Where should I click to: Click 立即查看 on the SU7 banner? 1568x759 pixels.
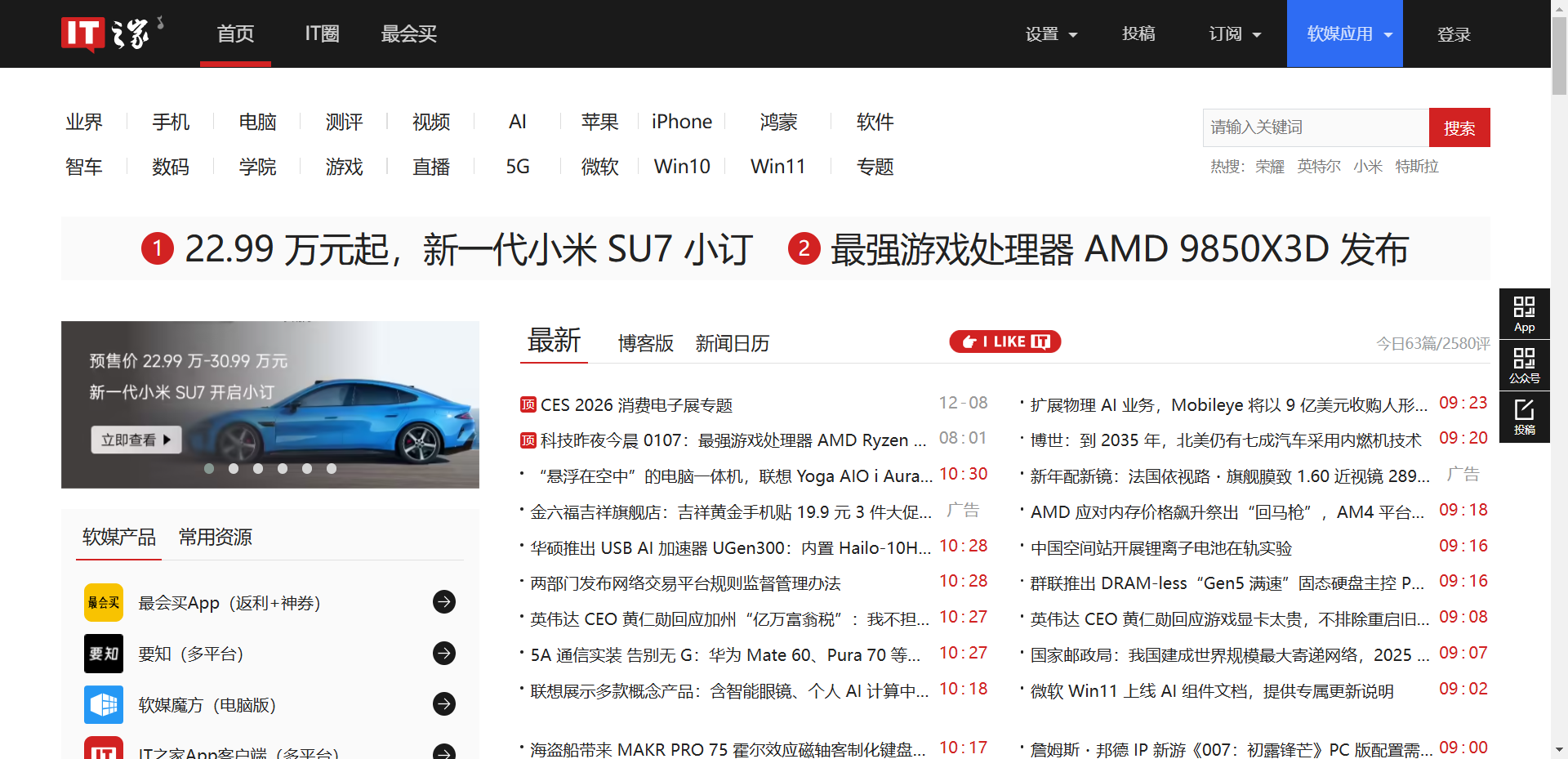[136, 440]
